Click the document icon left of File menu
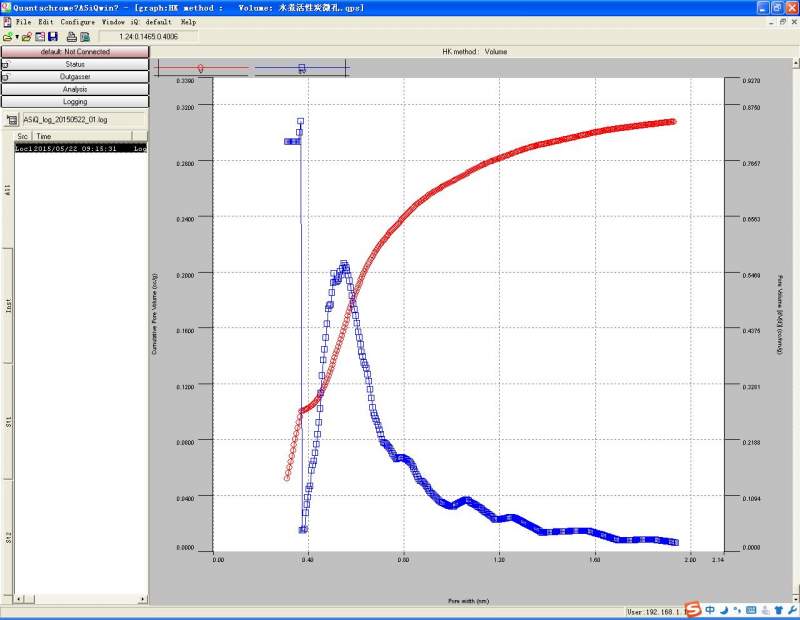This screenshot has height=620, width=800. [x=7, y=22]
